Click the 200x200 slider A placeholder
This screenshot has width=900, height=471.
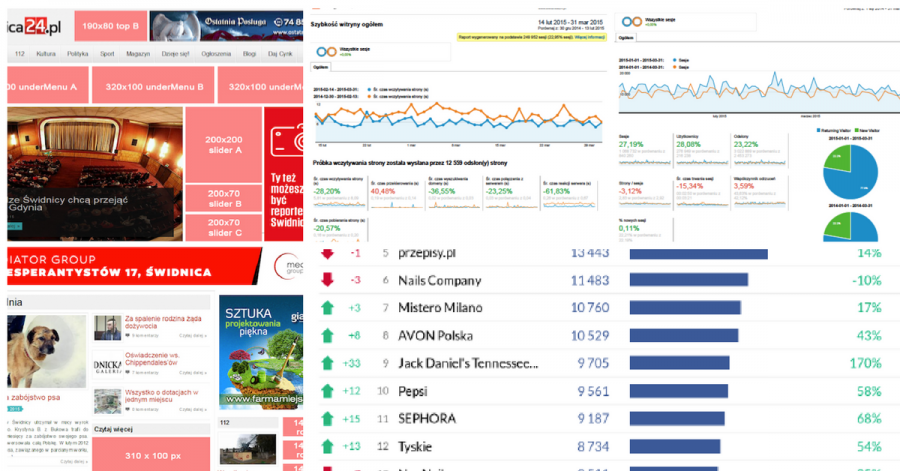[x=224, y=145]
